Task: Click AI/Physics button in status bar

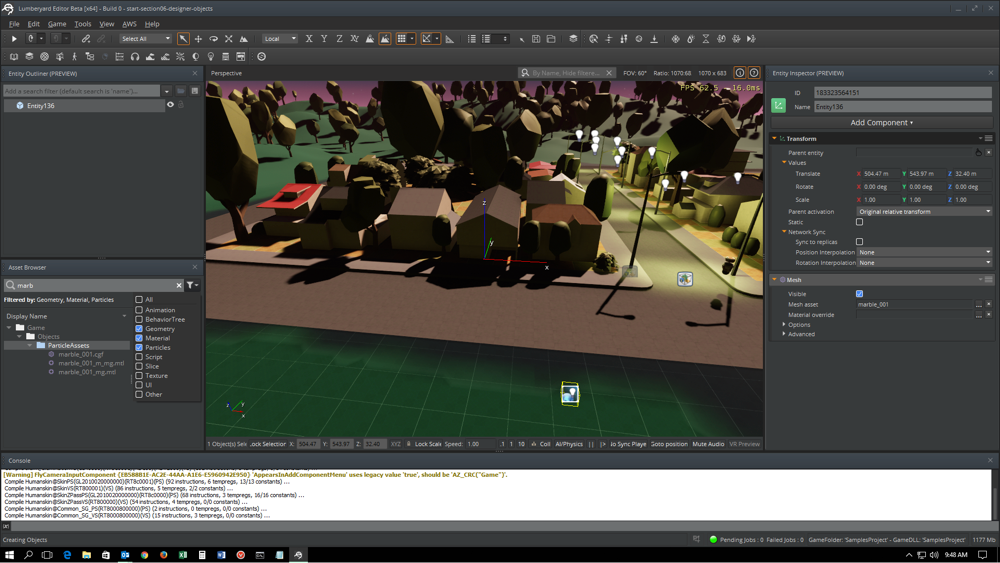Action: click(x=569, y=444)
